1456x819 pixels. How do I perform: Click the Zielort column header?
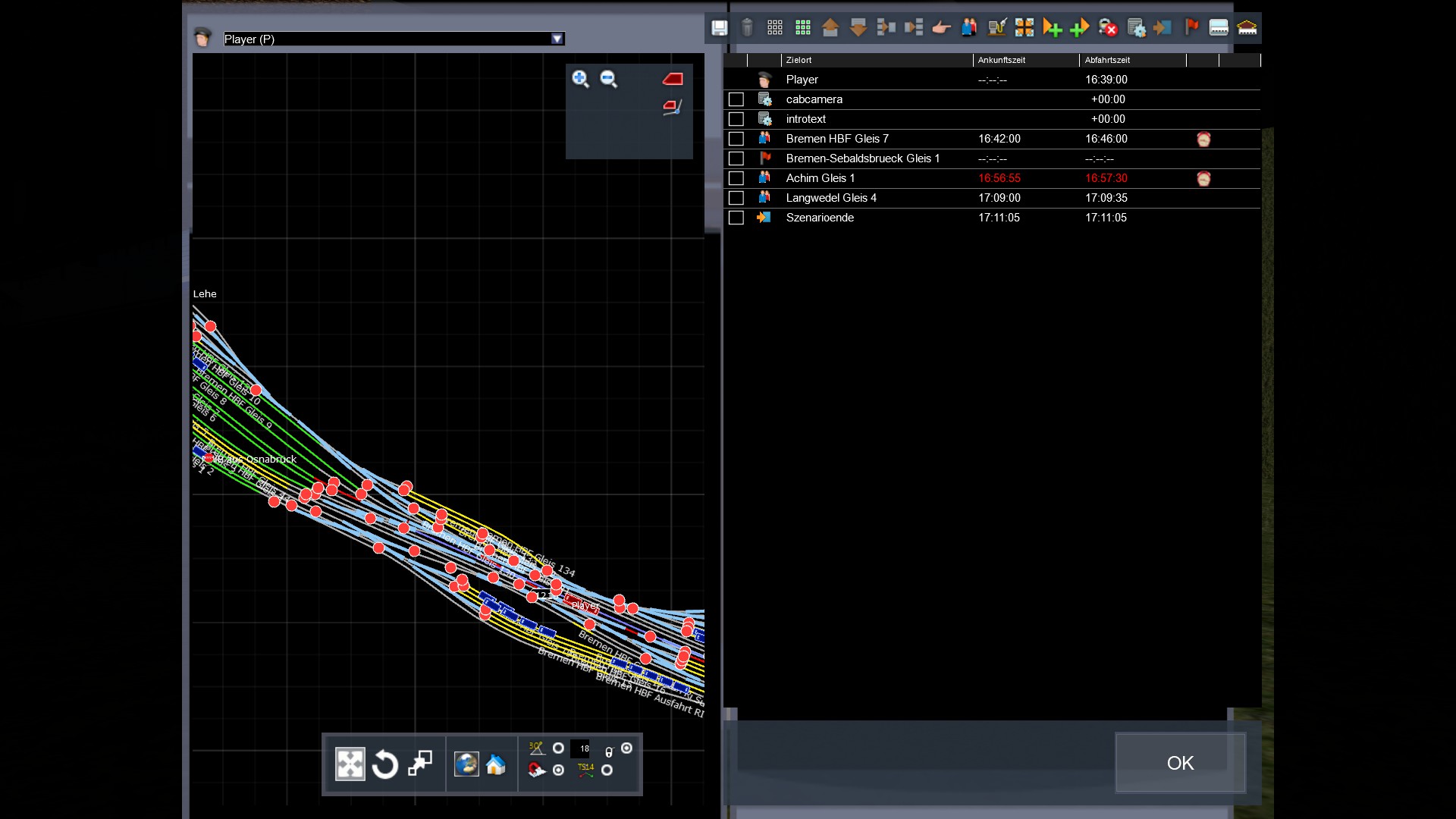click(799, 60)
